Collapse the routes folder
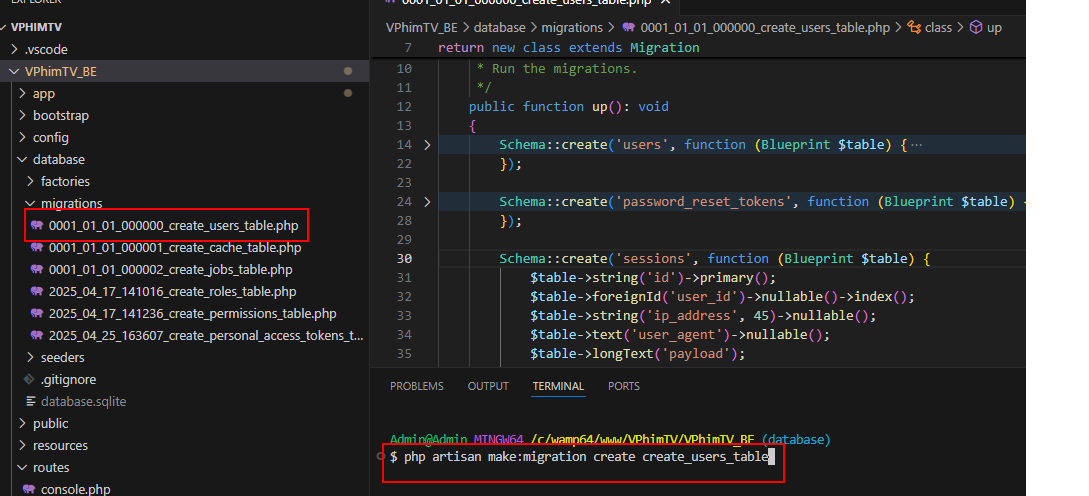The height and width of the screenshot is (496, 1089). pos(22,468)
